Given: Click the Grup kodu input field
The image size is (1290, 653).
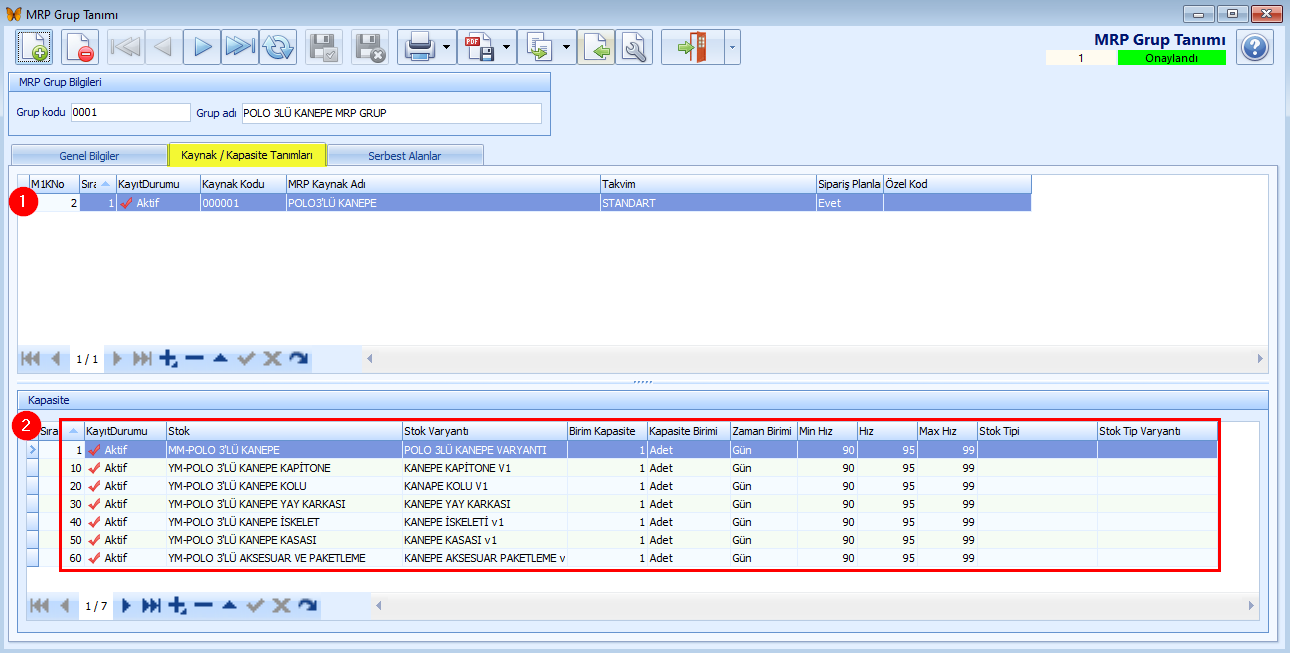Looking at the screenshot, I should tap(129, 113).
